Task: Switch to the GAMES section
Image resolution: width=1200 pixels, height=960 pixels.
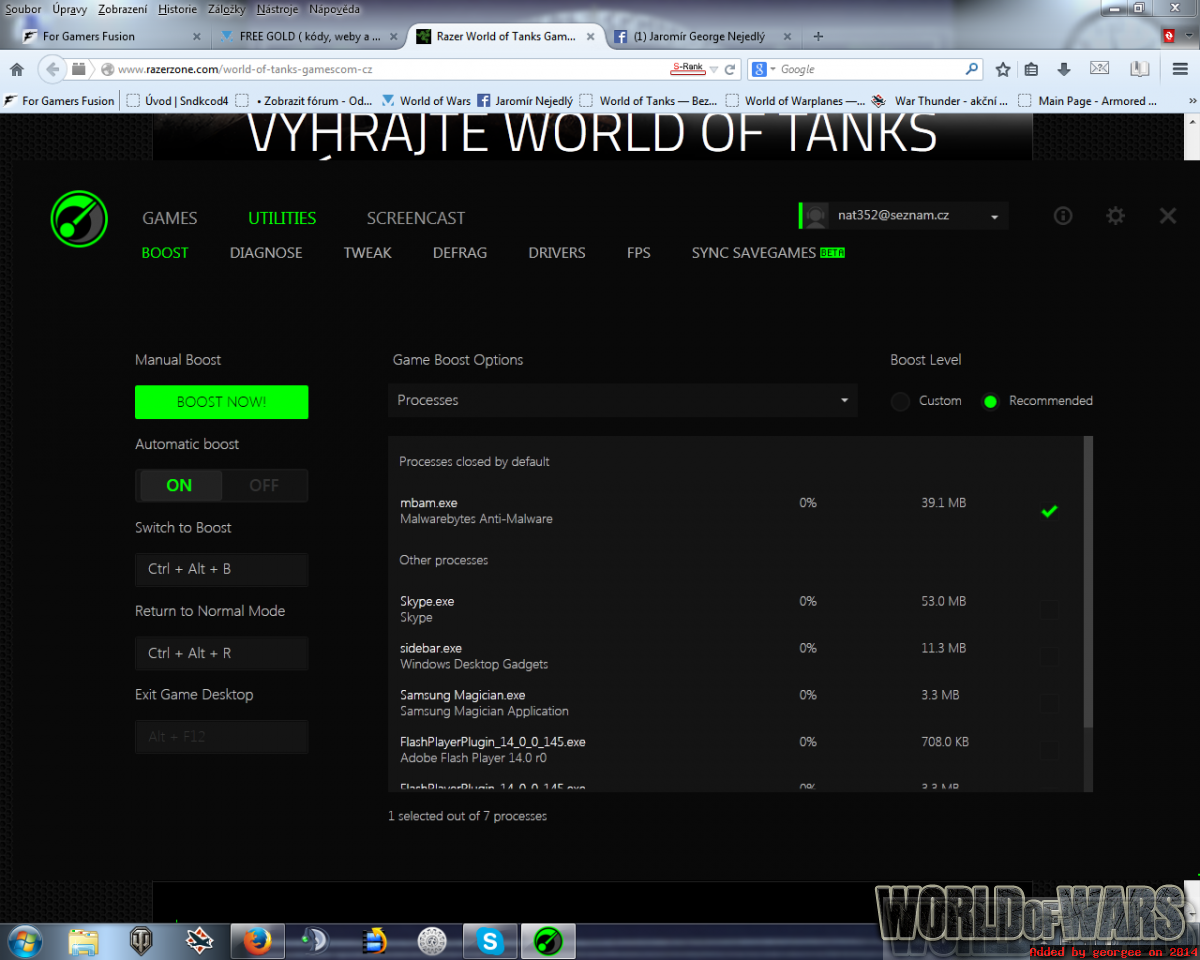Action: tap(170, 218)
